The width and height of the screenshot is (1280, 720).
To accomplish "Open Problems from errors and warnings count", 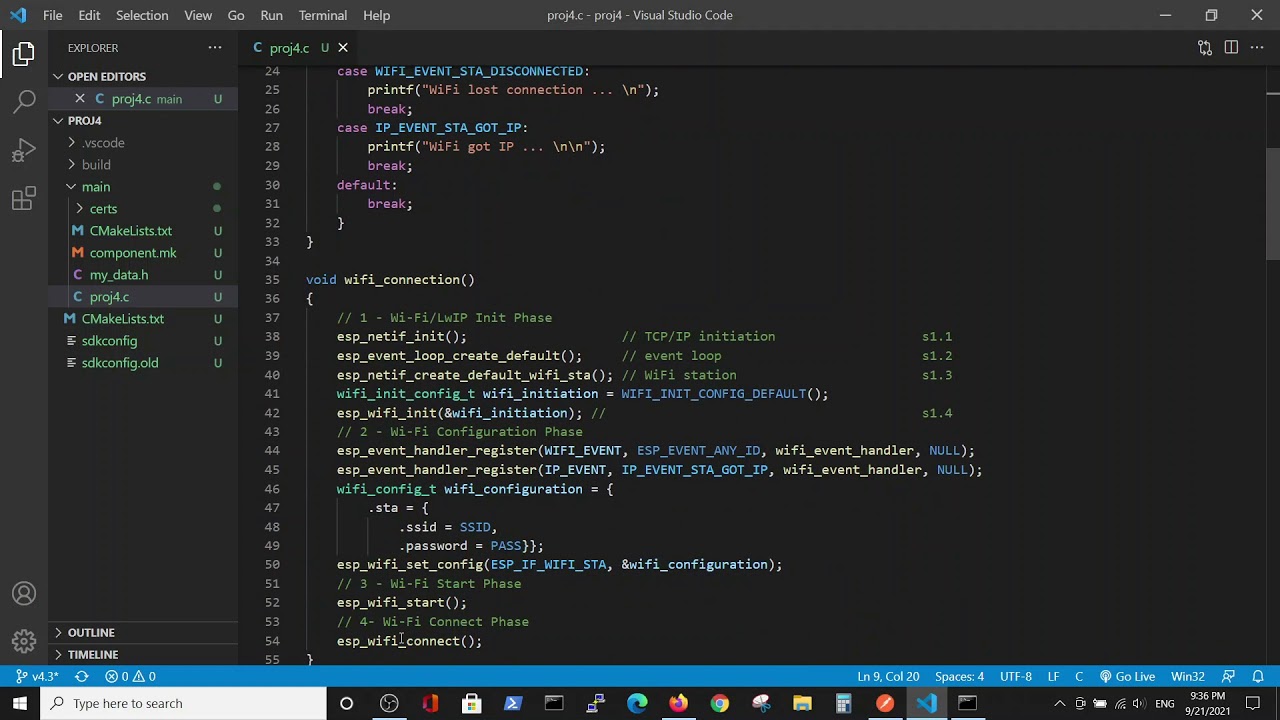I will pyautogui.click(x=130, y=677).
